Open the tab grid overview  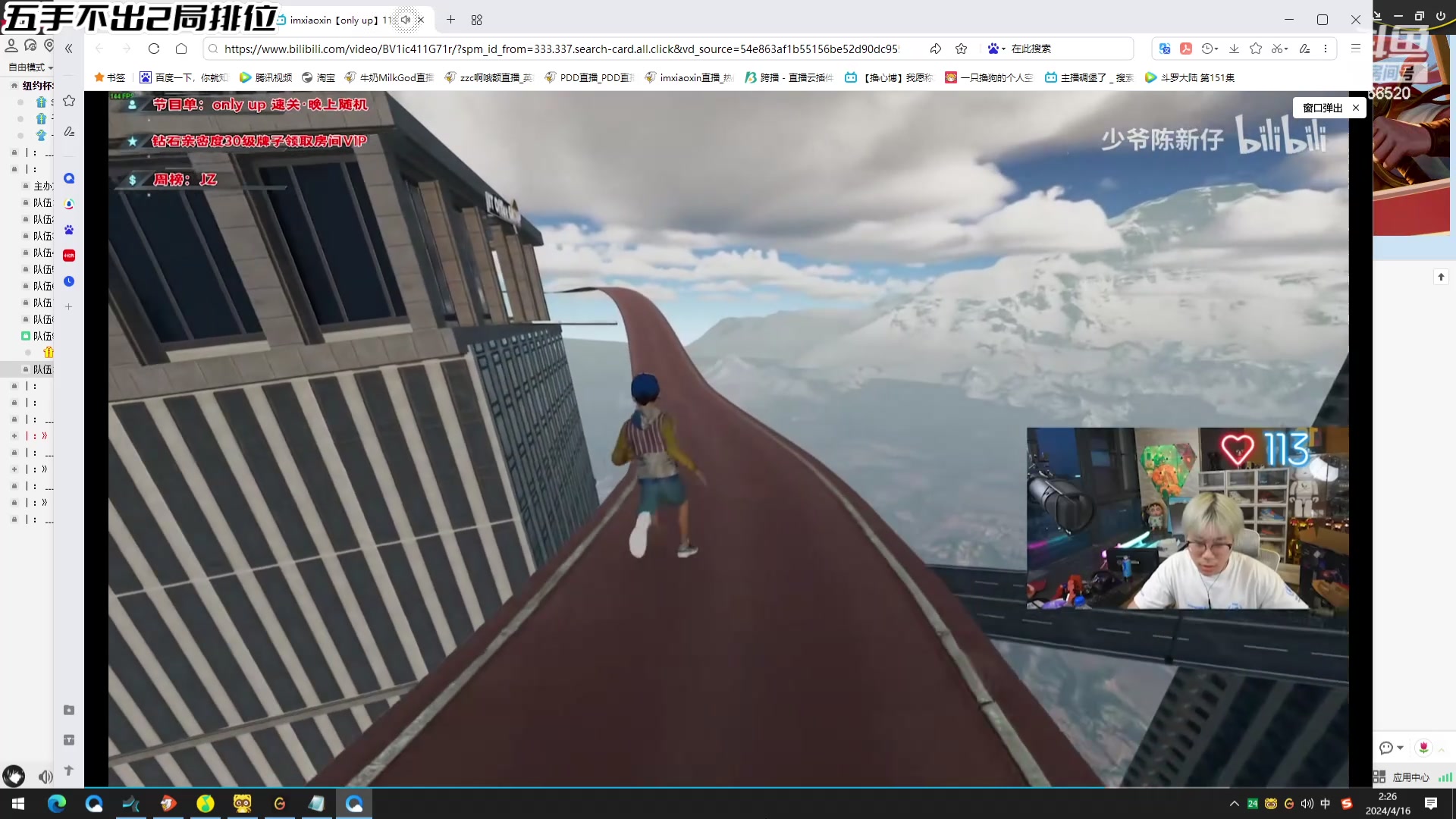tap(476, 20)
